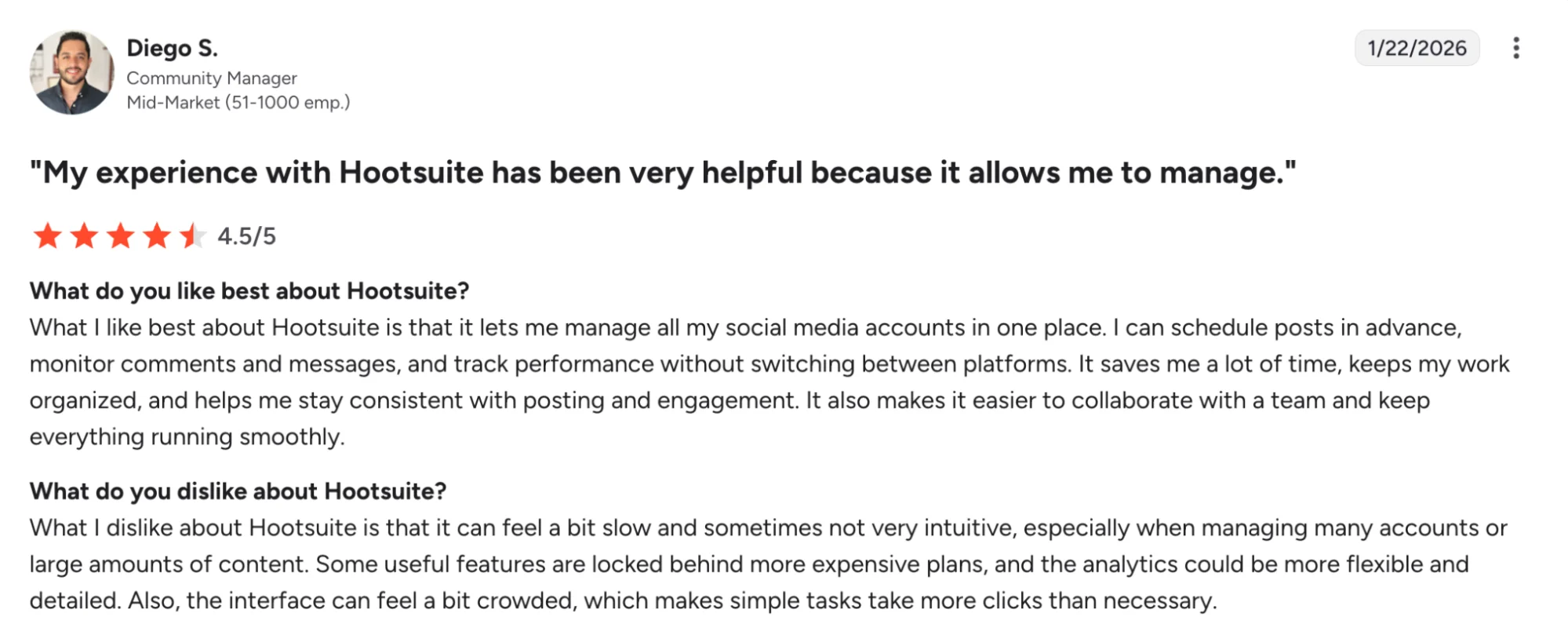
Task: Click the 'What do you dislike' heading
Action: [238, 491]
